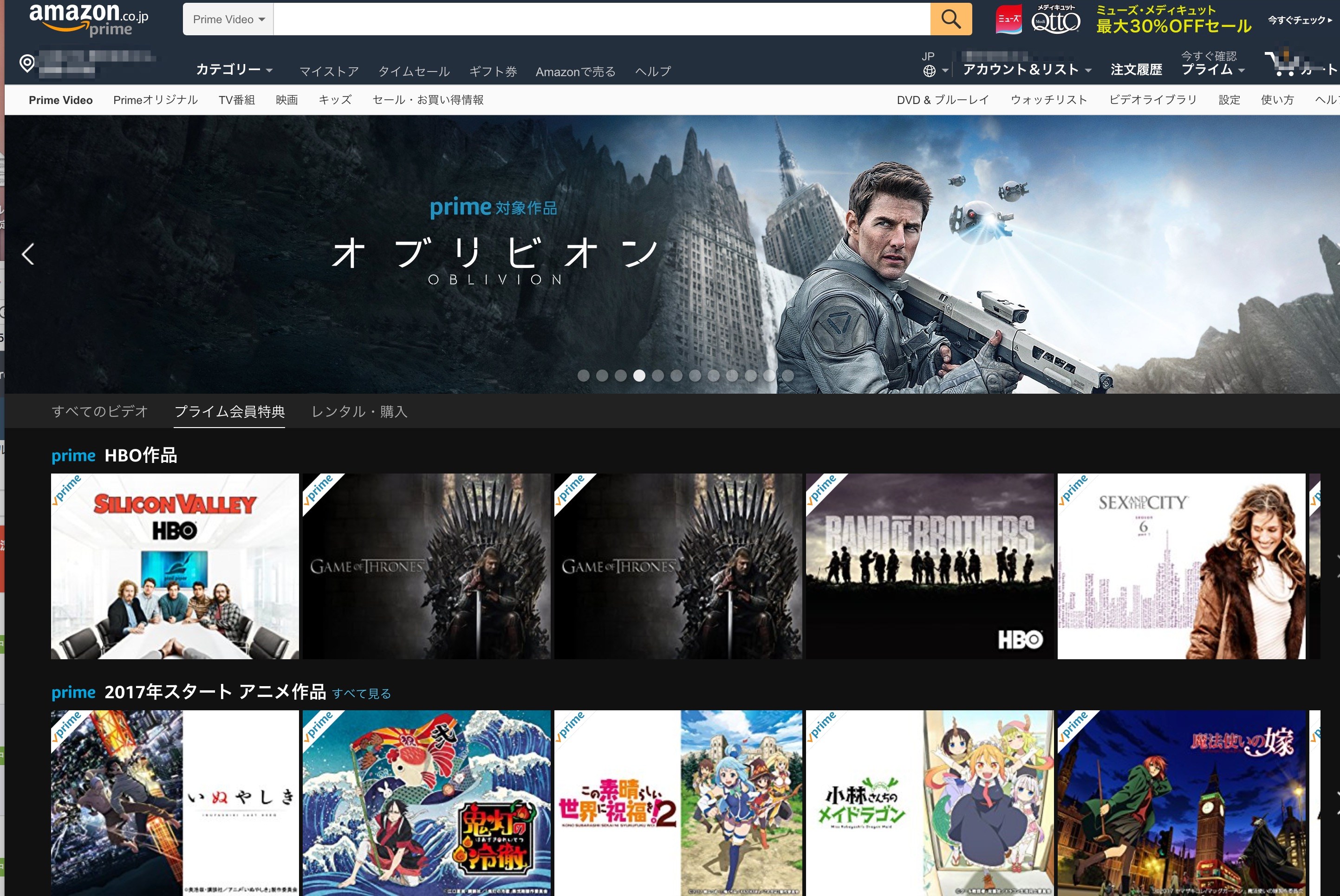Open the Amazon.co.jp prime logo home
The image size is (1340, 896).
point(89,19)
